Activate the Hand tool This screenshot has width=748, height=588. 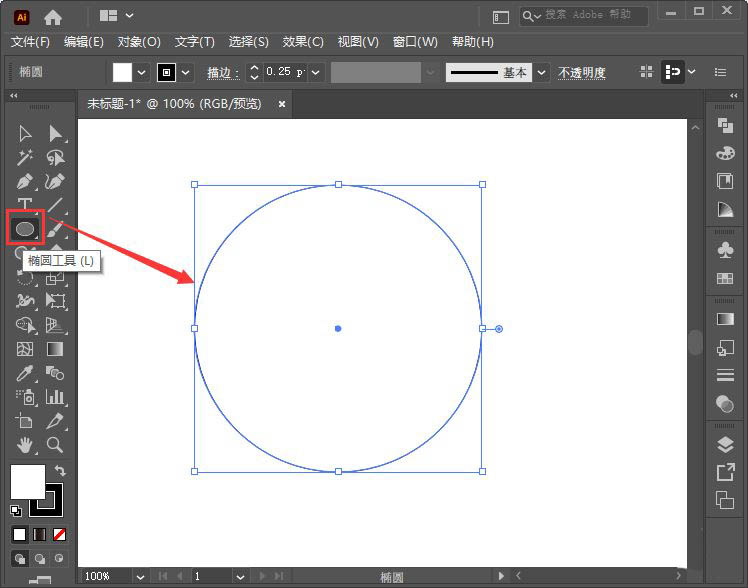pos(25,445)
